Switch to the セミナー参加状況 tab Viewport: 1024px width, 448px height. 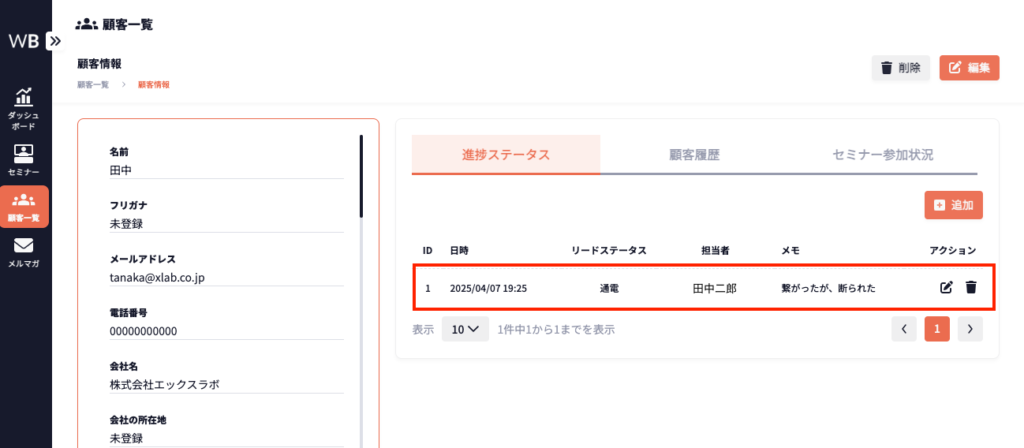click(883, 155)
